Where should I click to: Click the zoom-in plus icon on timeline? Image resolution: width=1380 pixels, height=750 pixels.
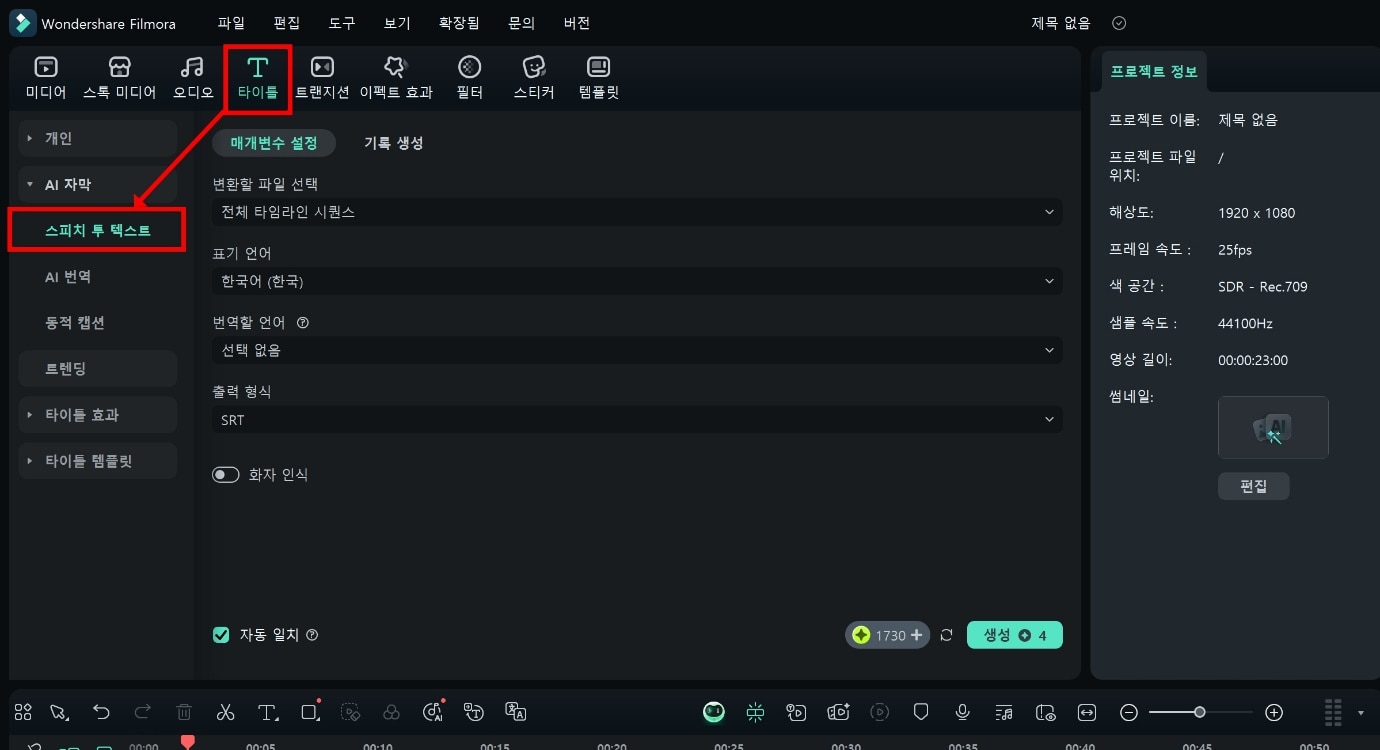coord(1274,712)
